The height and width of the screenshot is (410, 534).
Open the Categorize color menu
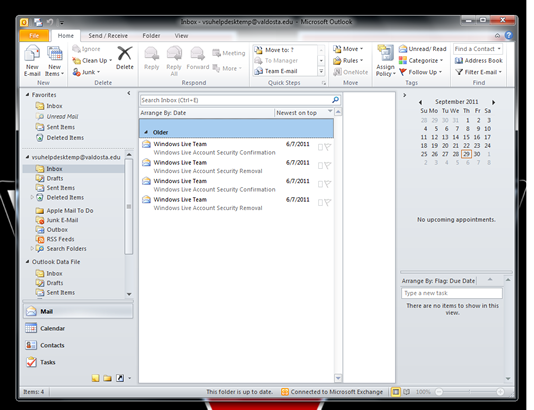click(421, 61)
